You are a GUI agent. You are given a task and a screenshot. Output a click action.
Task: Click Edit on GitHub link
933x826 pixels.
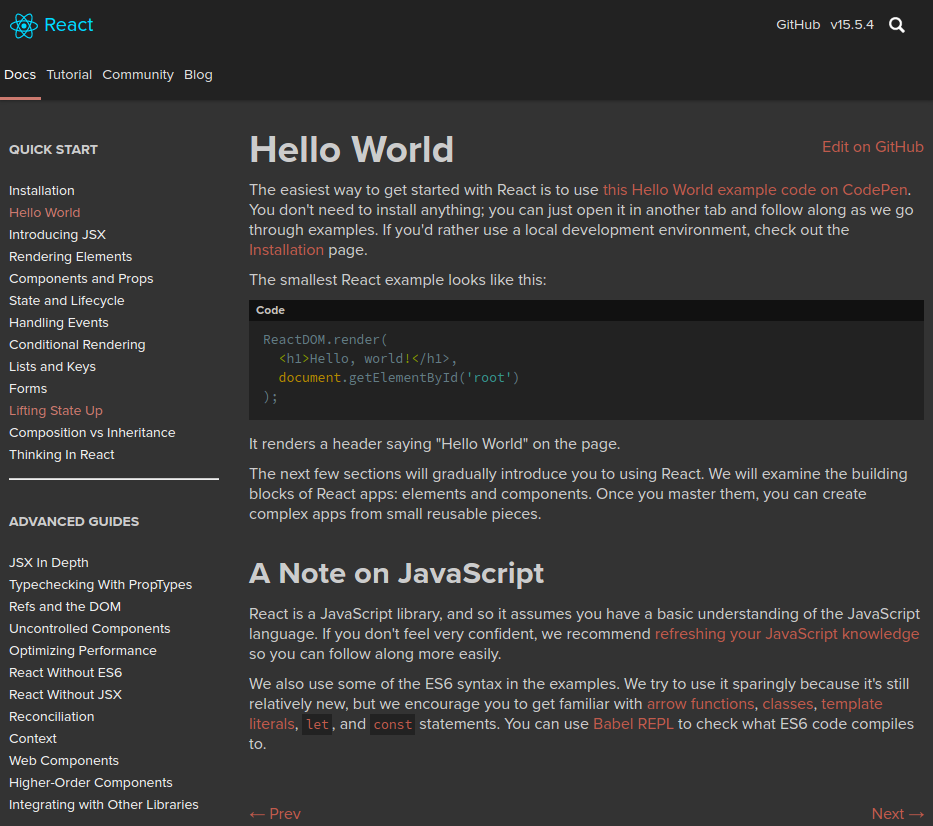[872, 147]
